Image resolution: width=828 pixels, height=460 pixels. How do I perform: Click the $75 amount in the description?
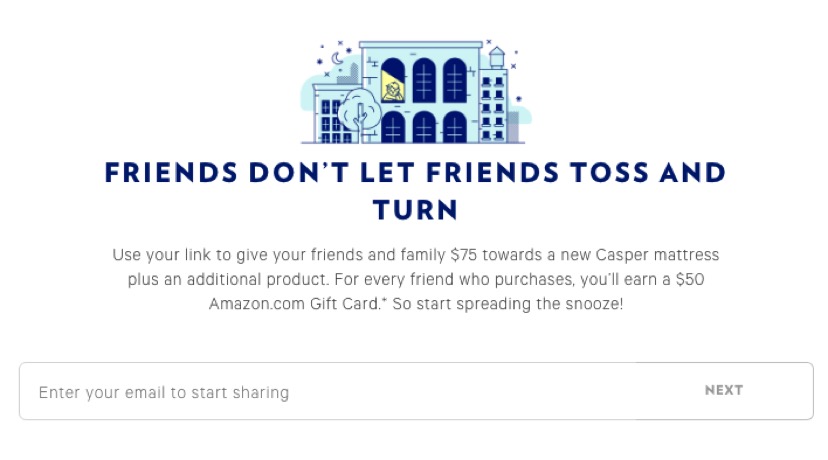463,255
